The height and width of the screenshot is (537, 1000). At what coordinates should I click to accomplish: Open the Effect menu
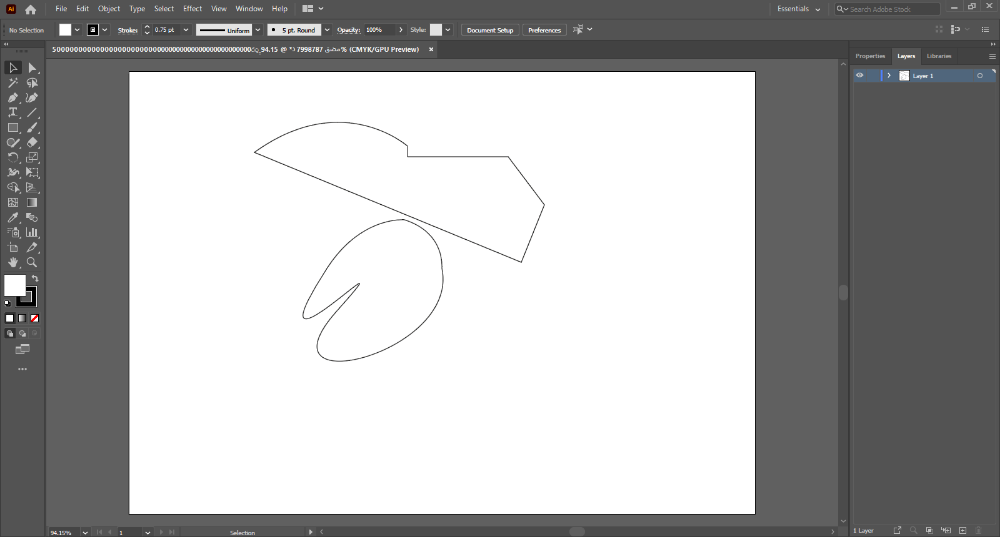[x=193, y=9]
